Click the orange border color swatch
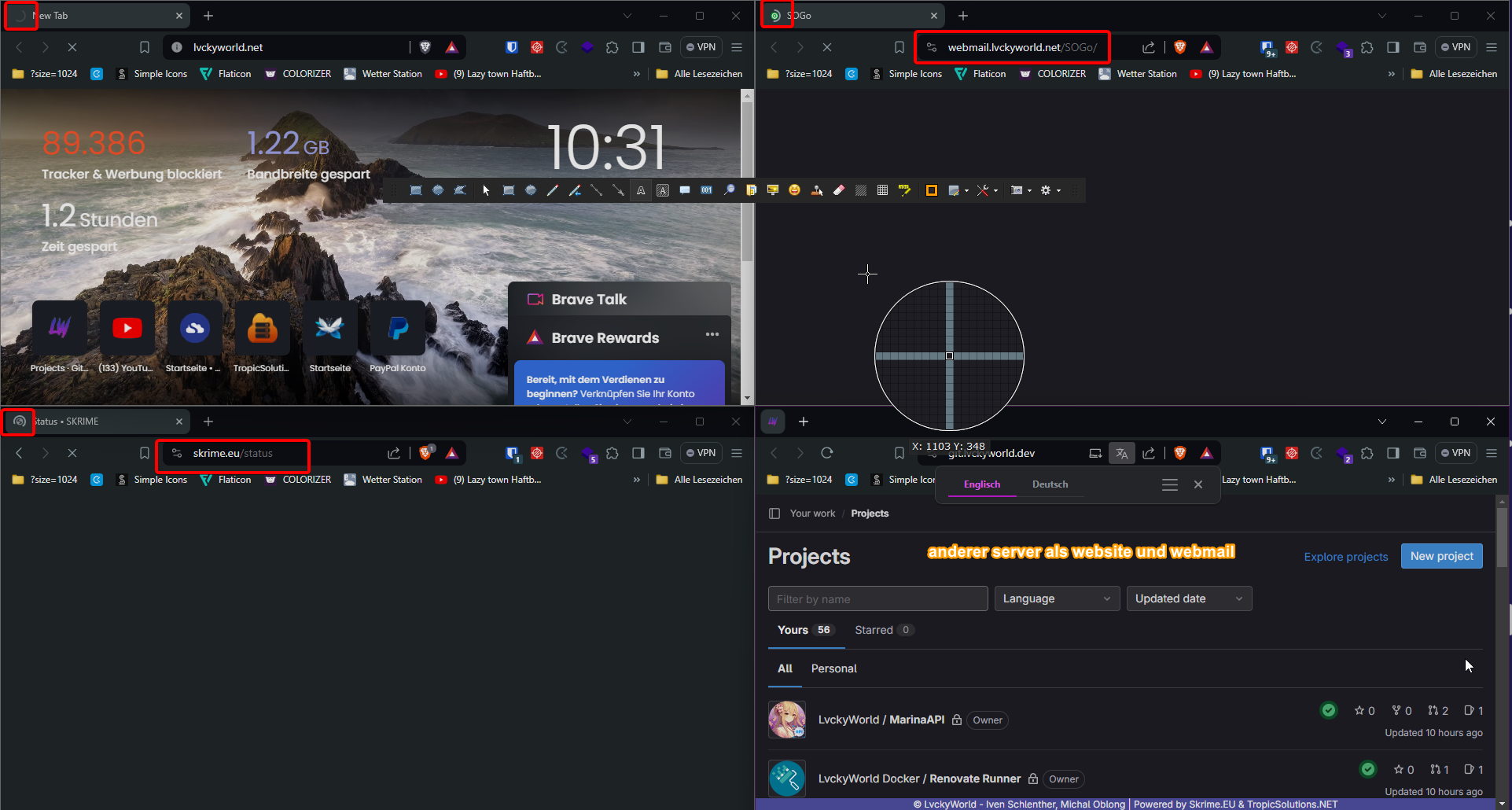Screen dimensions: 1512x810 click(x=931, y=190)
